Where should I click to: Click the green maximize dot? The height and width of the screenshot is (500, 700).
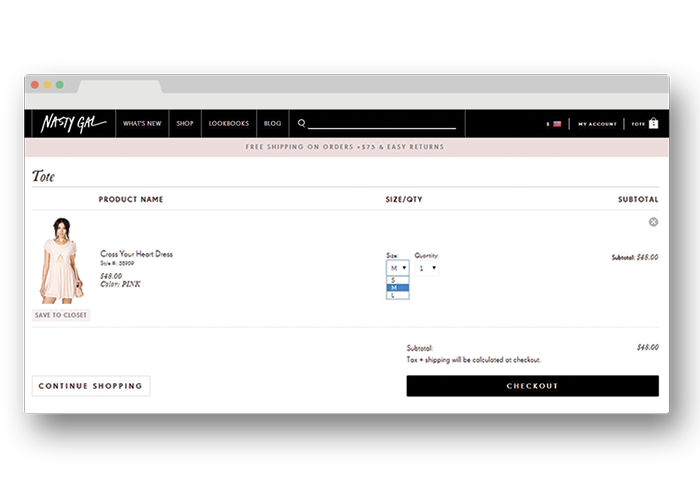pos(59,85)
